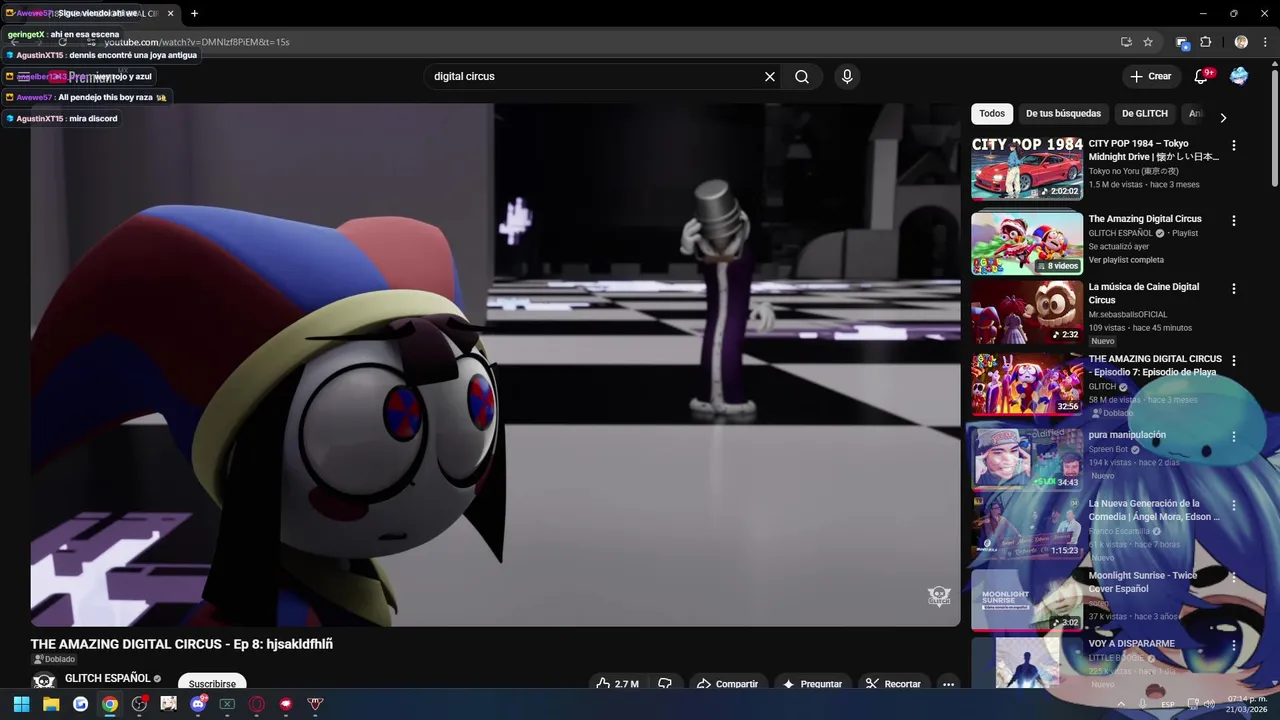Screen dimensions: 1280x720
Task: Open the Chrome profile avatar
Action: click(1241, 42)
